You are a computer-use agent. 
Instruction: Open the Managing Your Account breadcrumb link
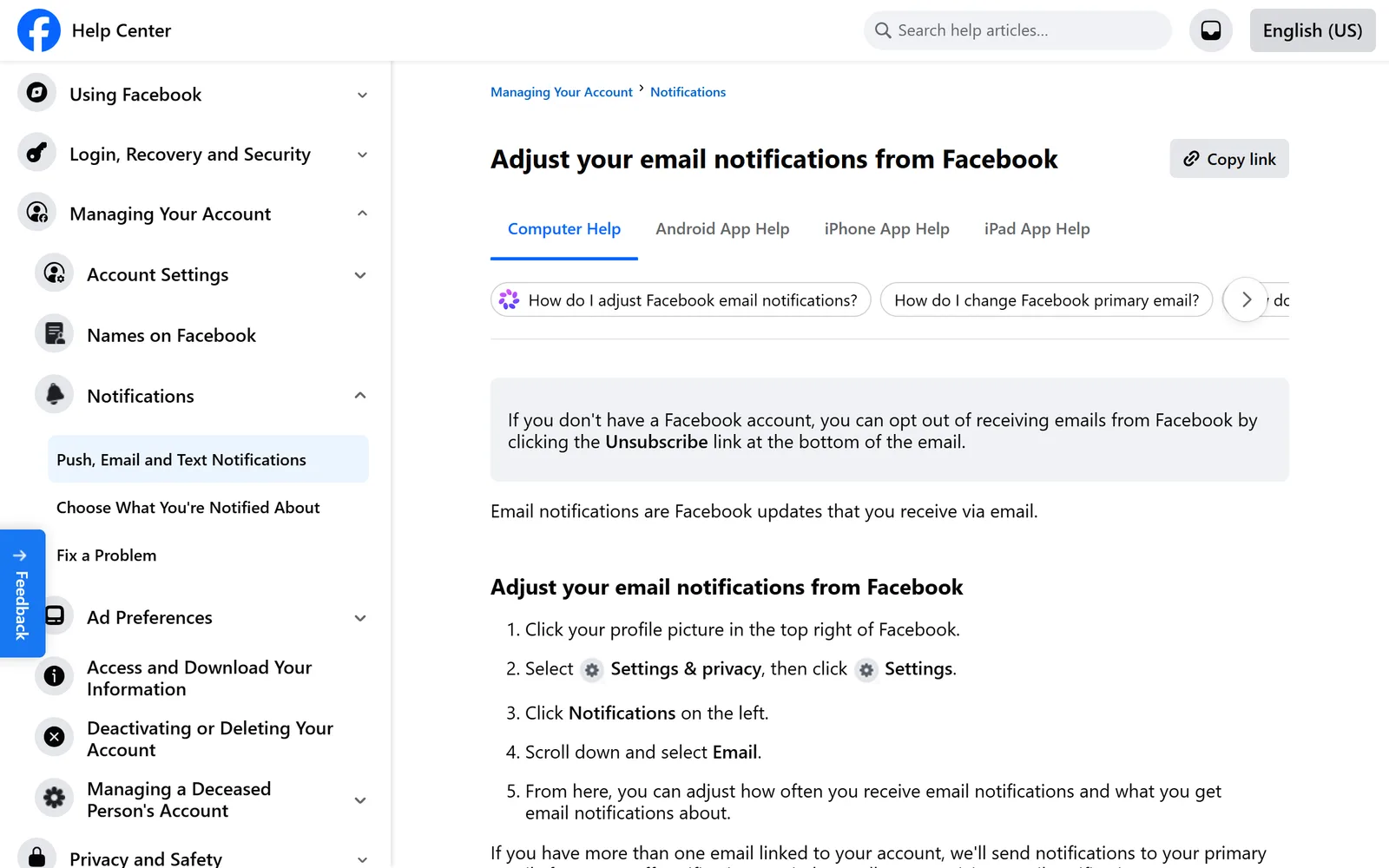pos(562,92)
